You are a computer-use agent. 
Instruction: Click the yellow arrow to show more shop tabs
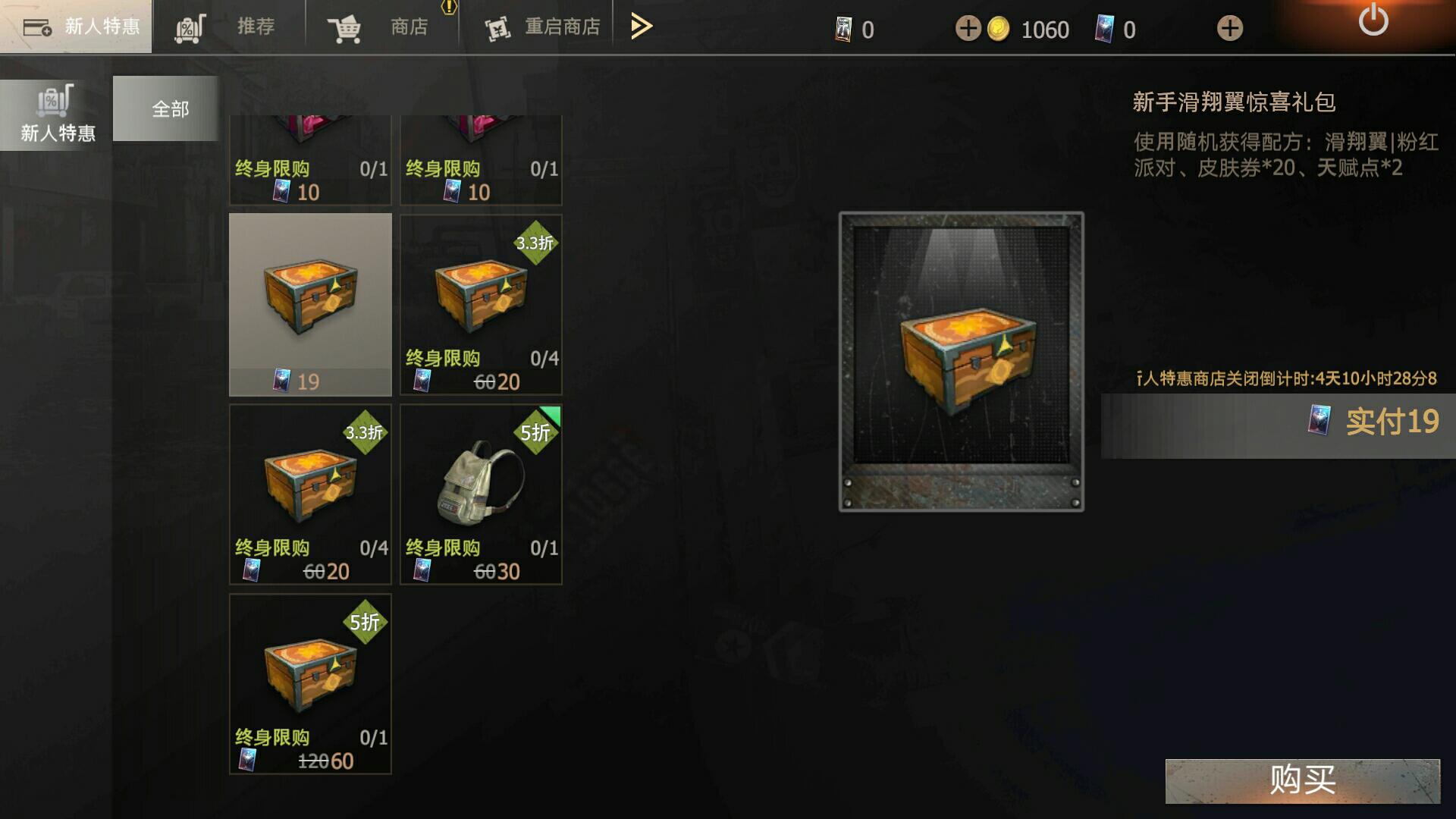(642, 27)
